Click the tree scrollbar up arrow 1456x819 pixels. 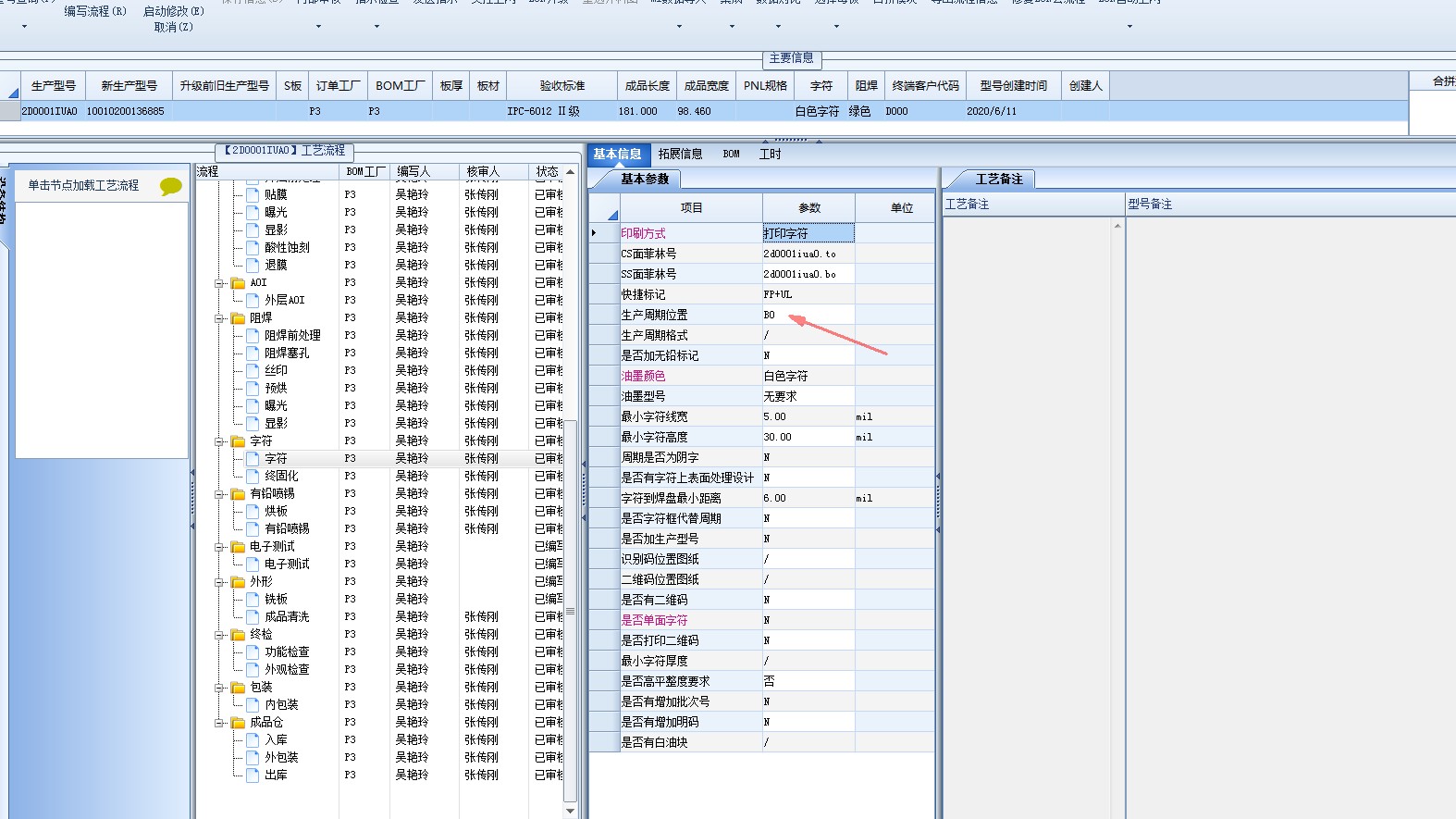[570, 172]
